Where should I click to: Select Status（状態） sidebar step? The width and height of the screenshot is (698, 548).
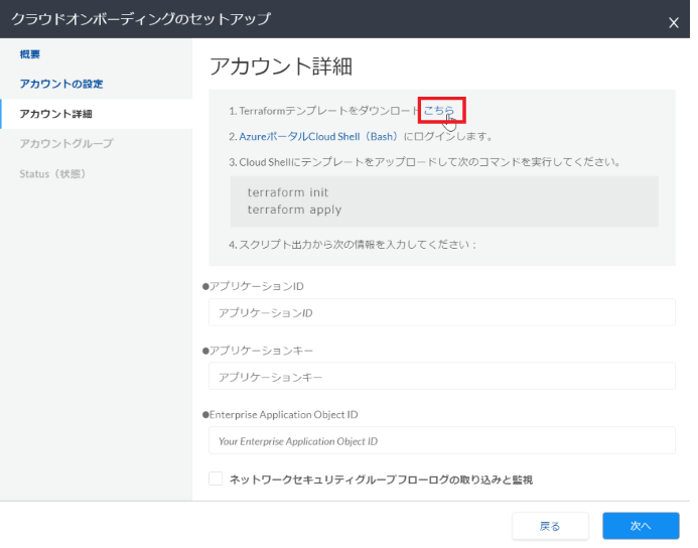(x=53, y=174)
